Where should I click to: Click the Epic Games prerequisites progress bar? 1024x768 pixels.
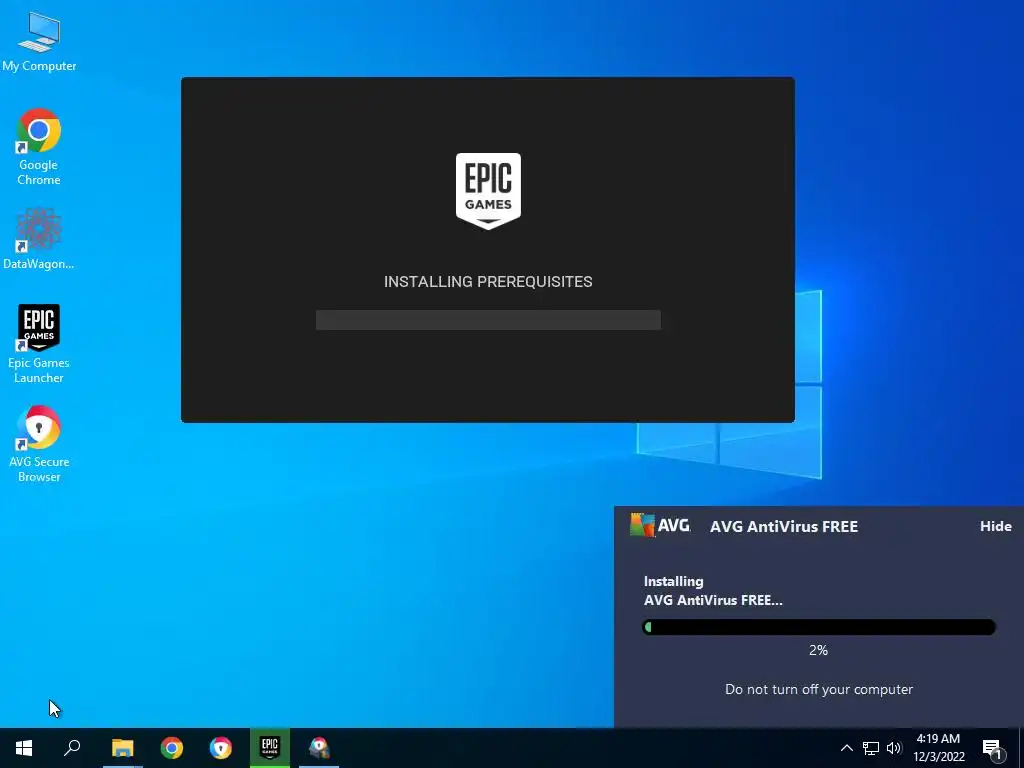coord(488,320)
